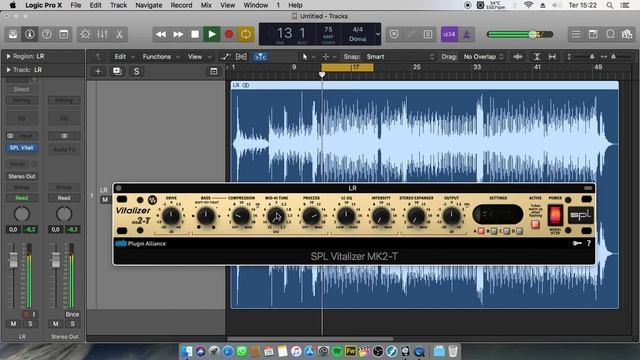Select Vitalizer settings slot A
The image size is (640, 360).
[x=481, y=231]
